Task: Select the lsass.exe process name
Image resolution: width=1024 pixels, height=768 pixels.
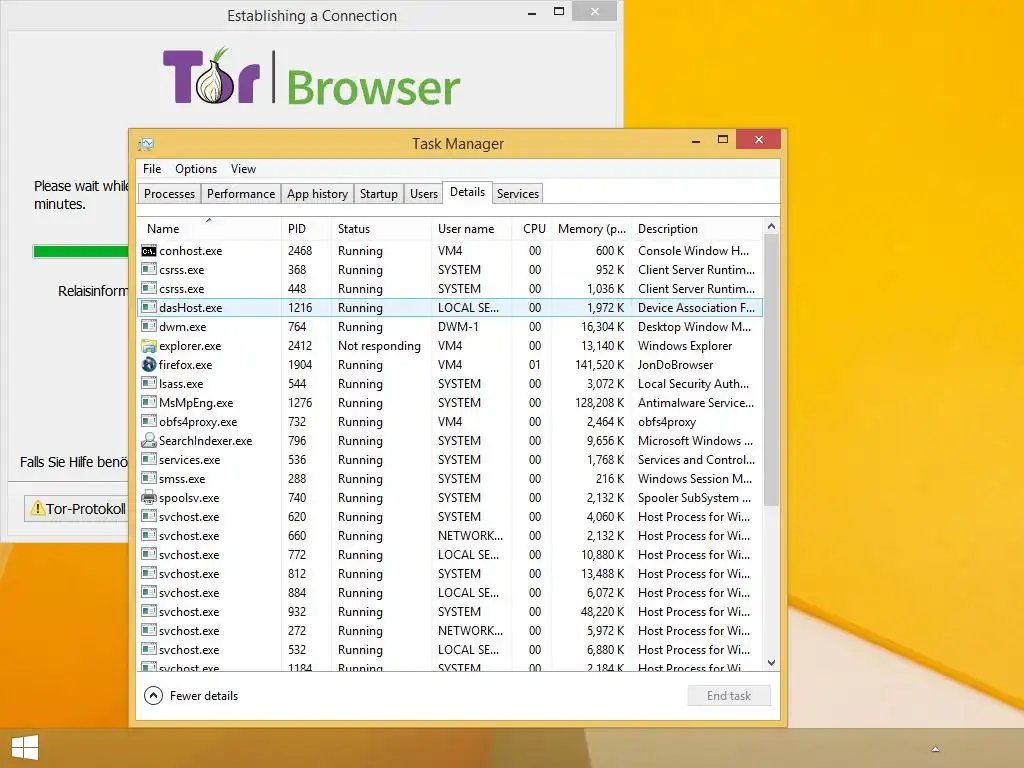Action: point(181,383)
